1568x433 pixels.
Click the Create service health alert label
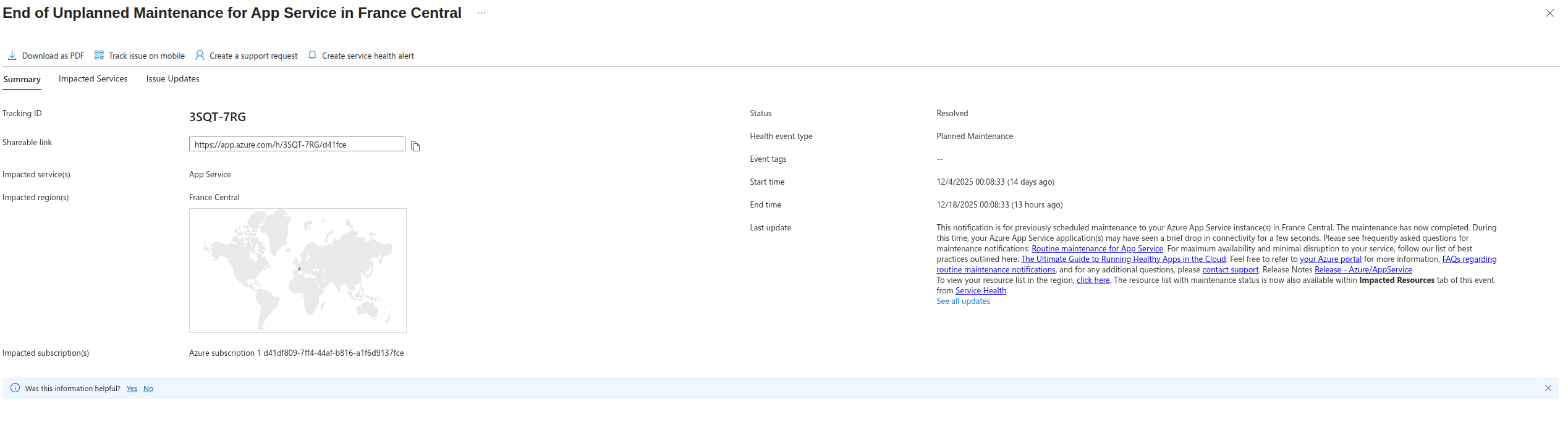point(368,56)
